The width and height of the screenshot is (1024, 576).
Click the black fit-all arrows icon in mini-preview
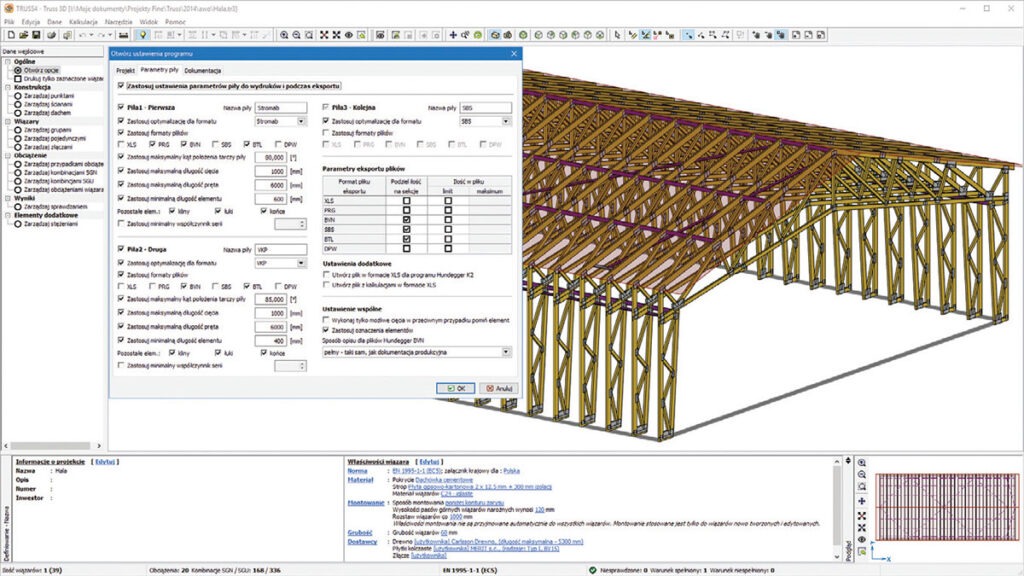pyautogui.click(x=861, y=527)
